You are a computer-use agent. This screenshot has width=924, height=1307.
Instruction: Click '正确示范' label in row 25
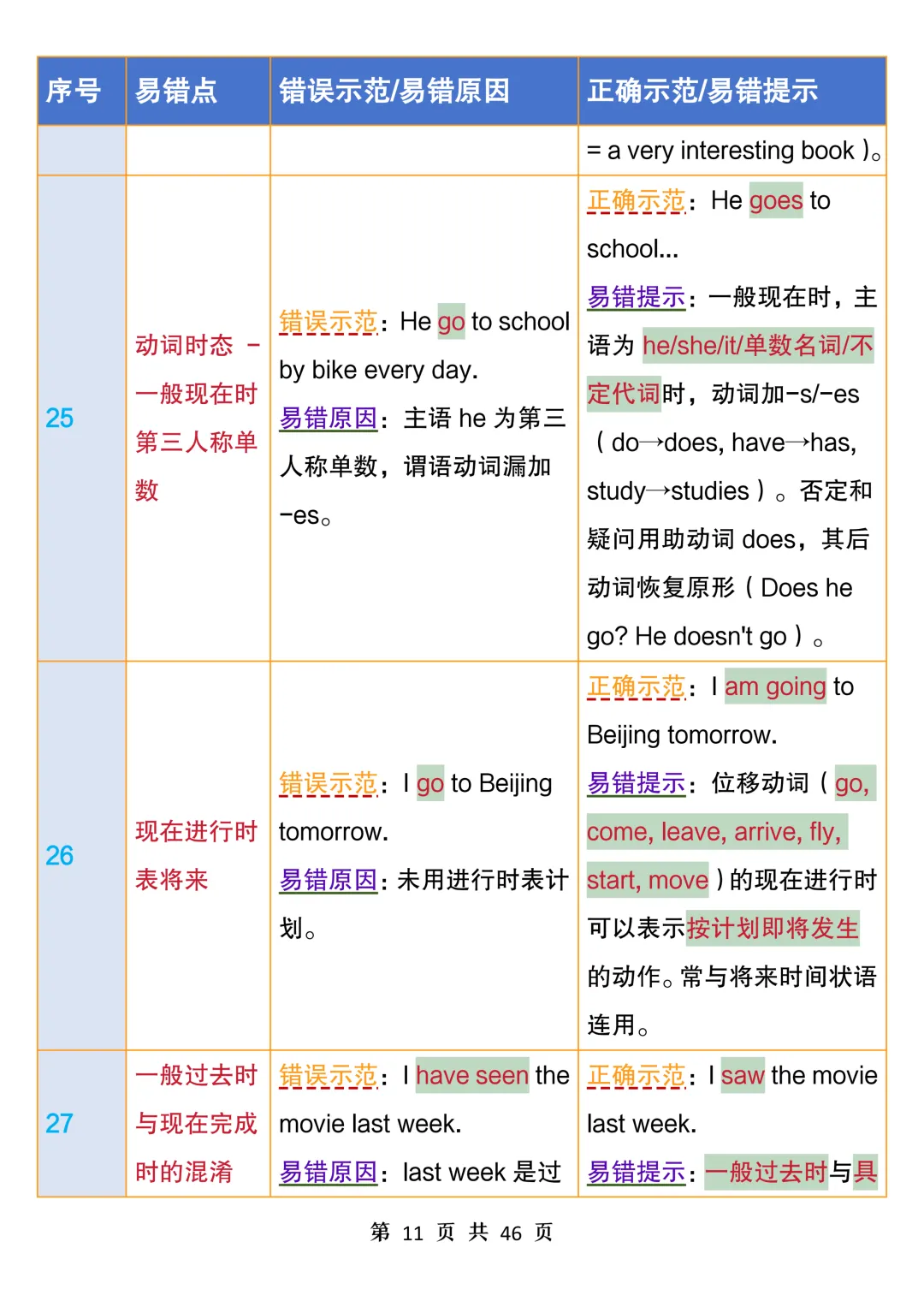pyautogui.click(x=637, y=200)
